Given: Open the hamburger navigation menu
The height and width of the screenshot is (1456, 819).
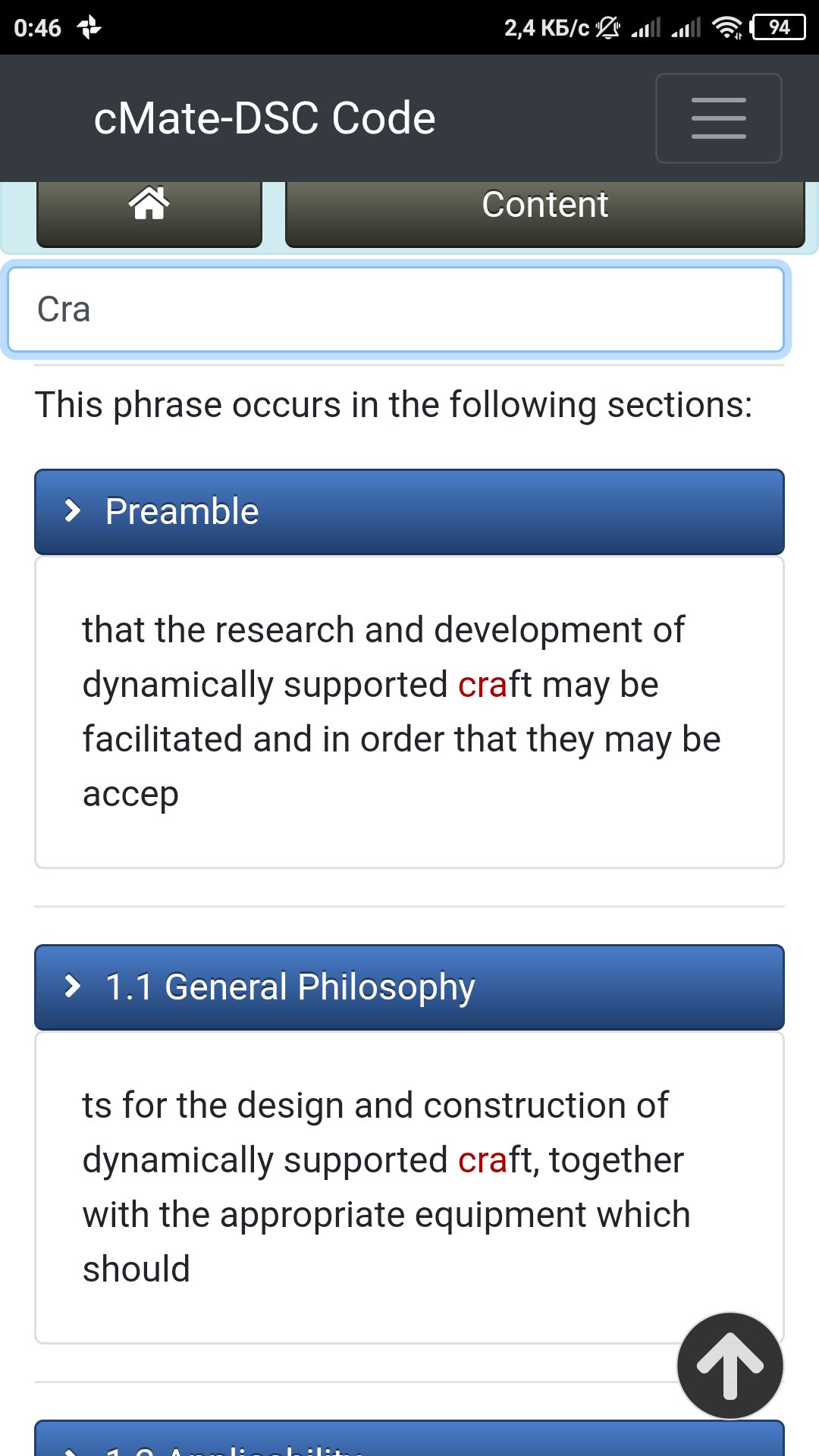Looking at the screenshot, I should [718, 118].
